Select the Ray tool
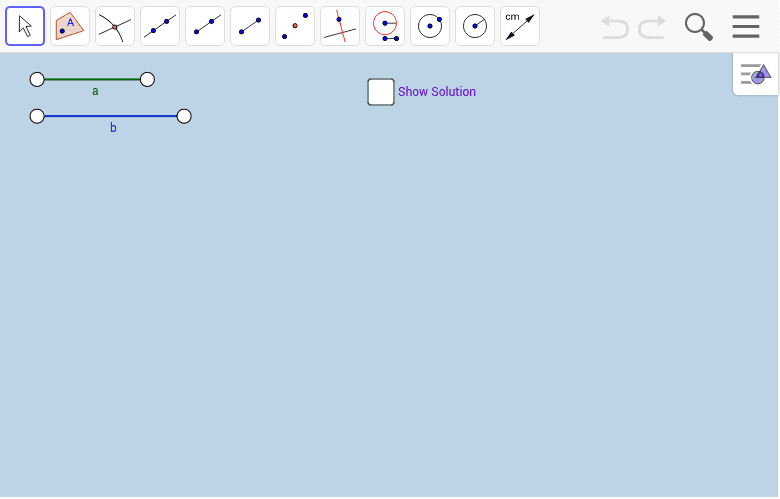The height and width of the screenshot is (499, 780). click(x=205, y=26)
